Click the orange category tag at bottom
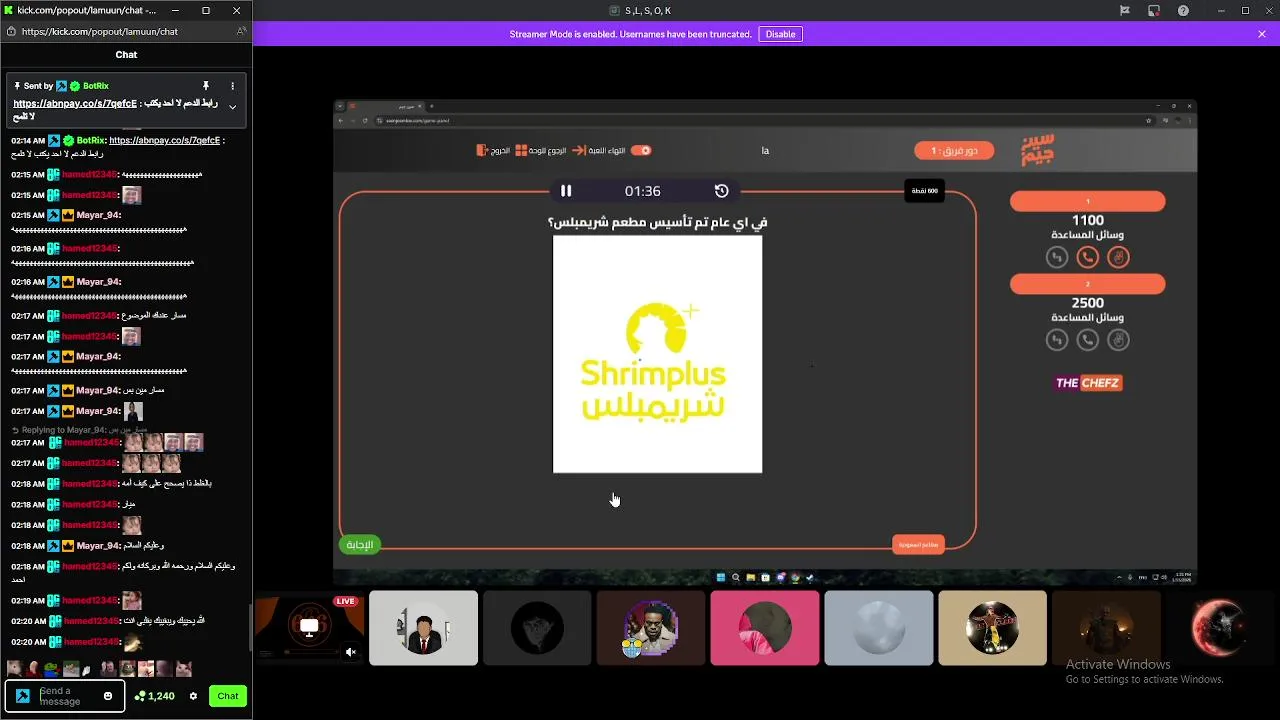The height and width of the screenshot is (720, 1280). coord(918,544)
